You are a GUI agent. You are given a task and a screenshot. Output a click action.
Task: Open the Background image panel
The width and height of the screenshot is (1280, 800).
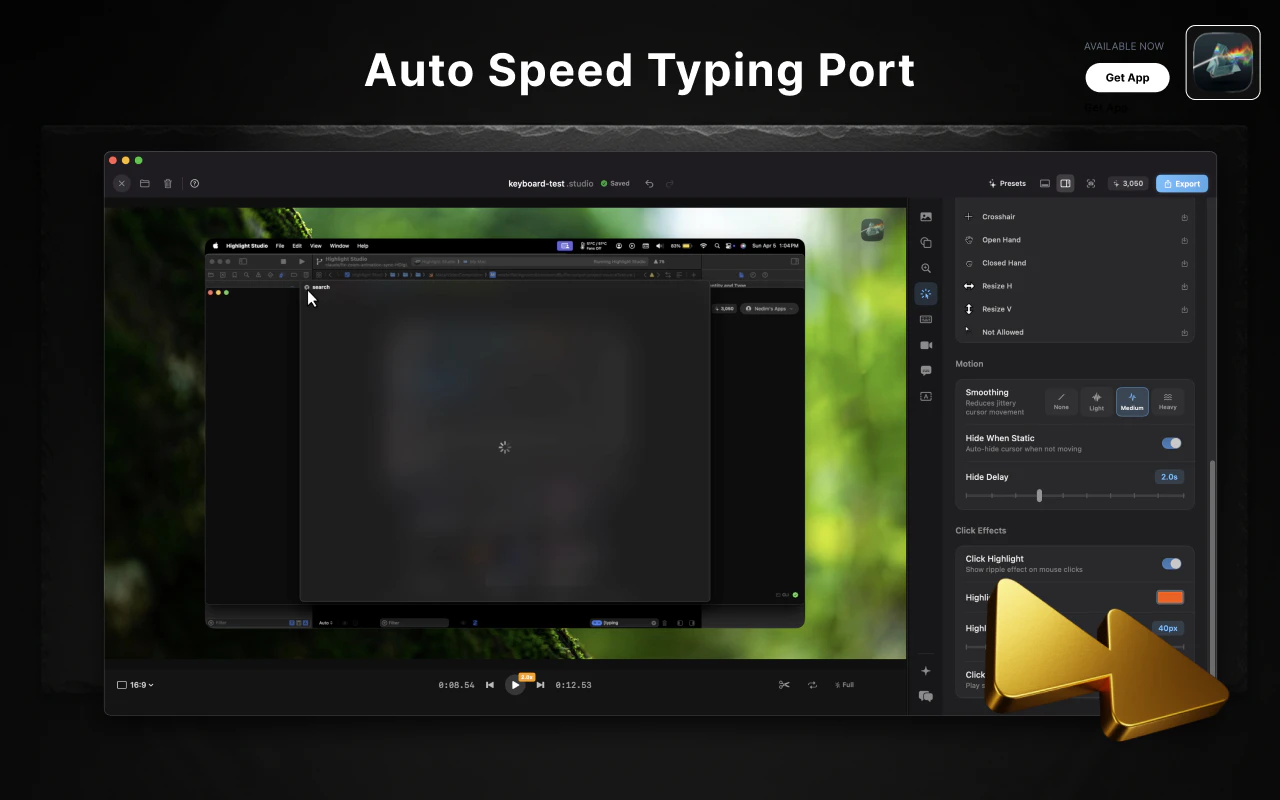point(925,216)
